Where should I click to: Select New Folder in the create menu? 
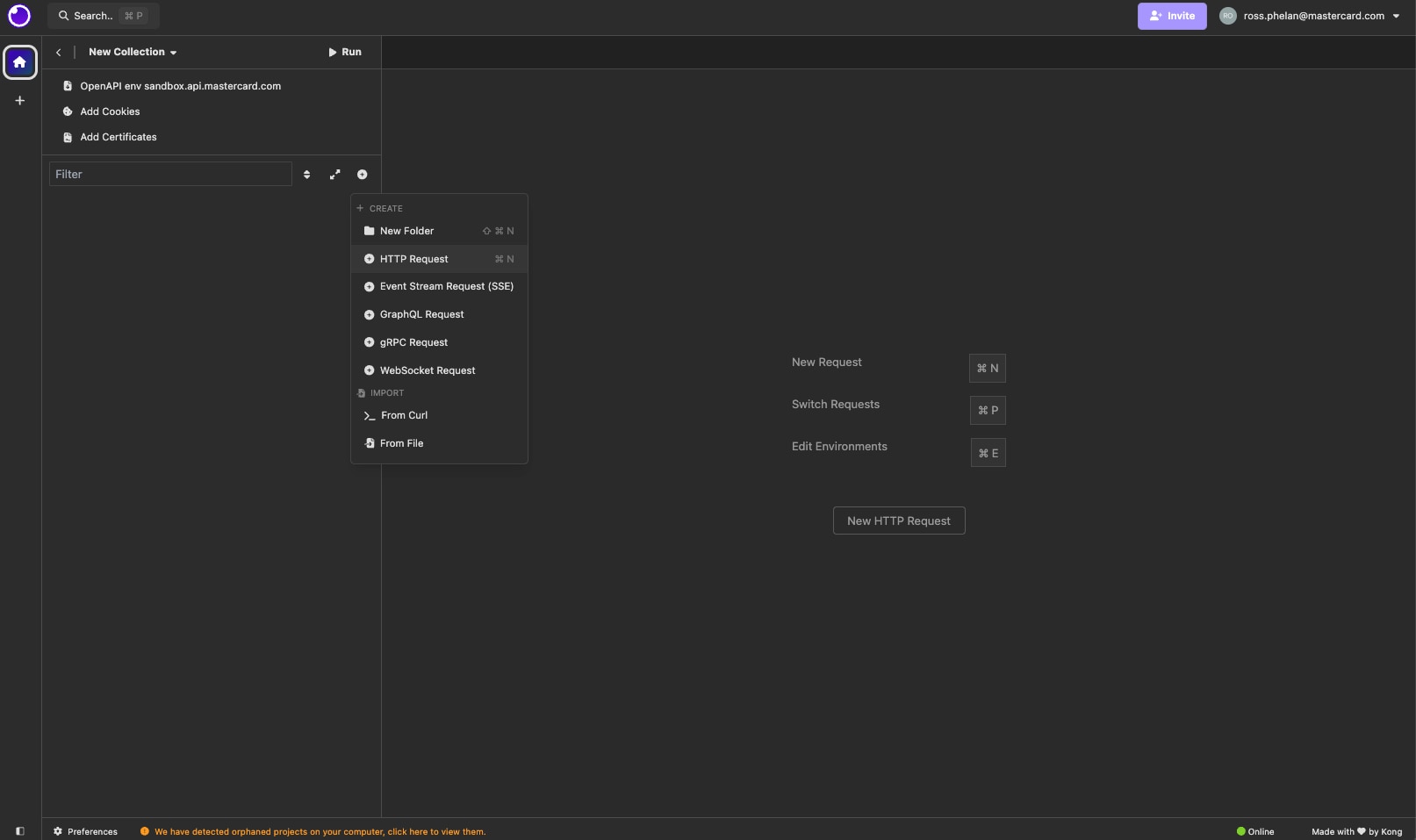click(x=406, y=231)
